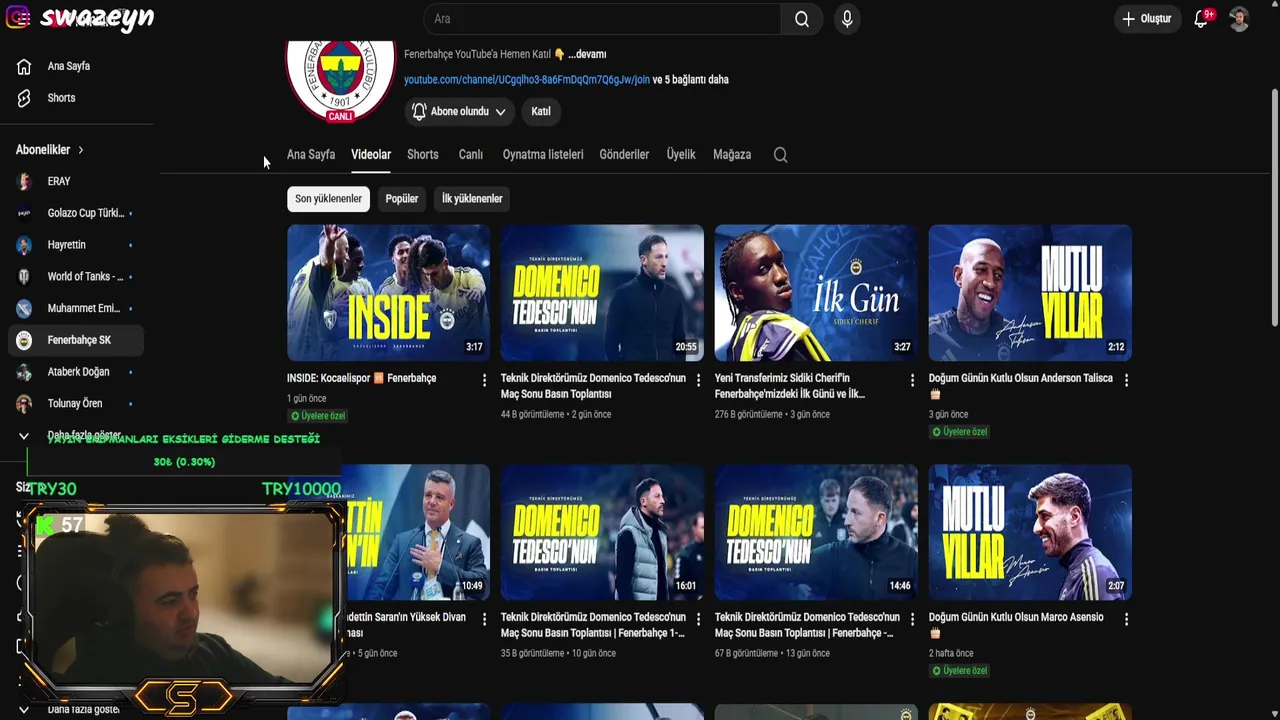Screen dimensions: 1280x720
Task: Open Golazo Cup Türki... subscription
Action: coord(76,213)
